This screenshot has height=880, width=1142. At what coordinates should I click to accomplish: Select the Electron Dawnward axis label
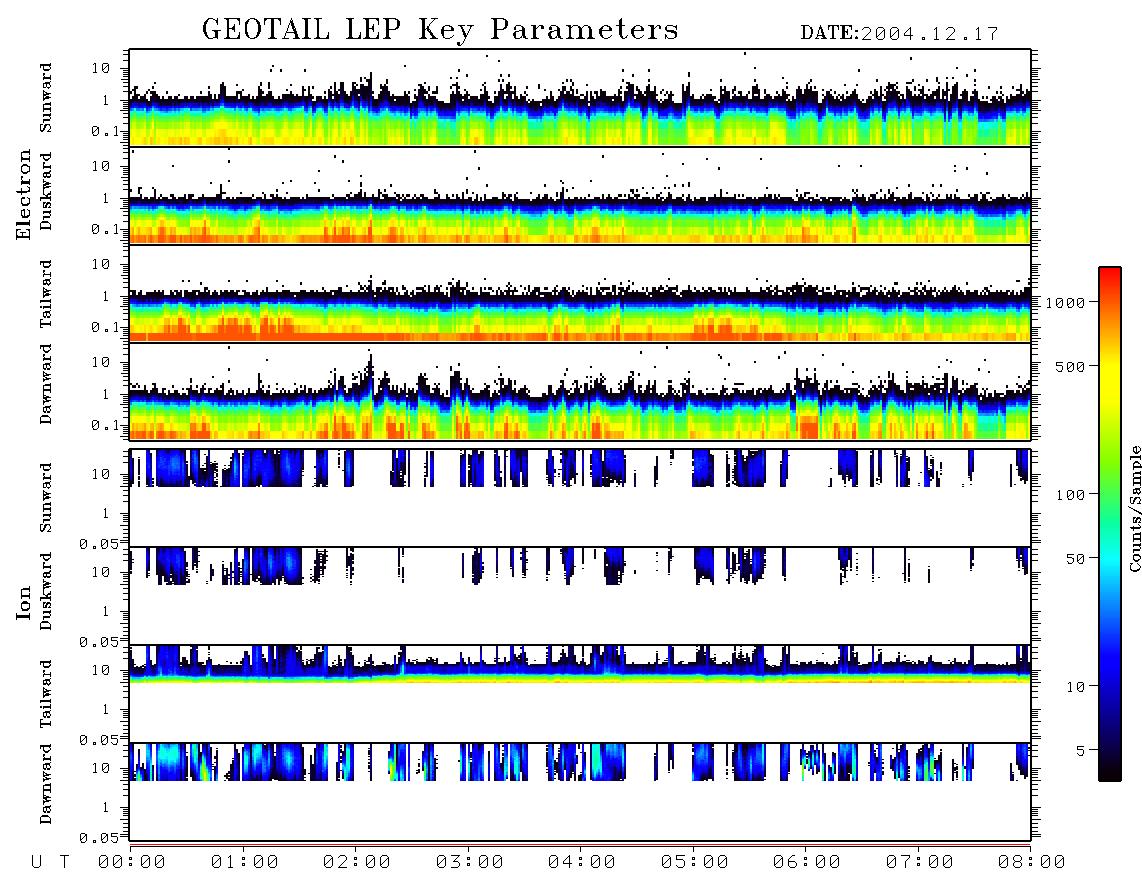click(46, 385)
